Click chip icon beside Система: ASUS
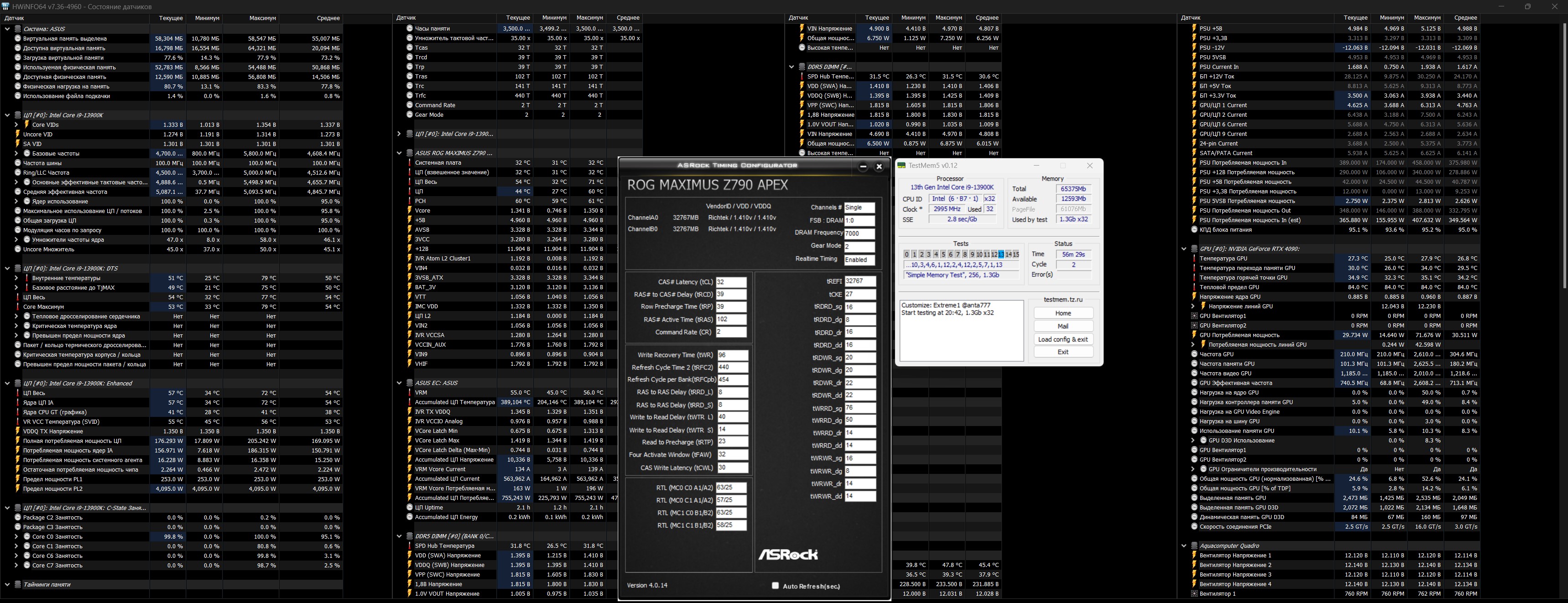Image resolution: width=1568 pixels, height=603 pixels. 18,29
